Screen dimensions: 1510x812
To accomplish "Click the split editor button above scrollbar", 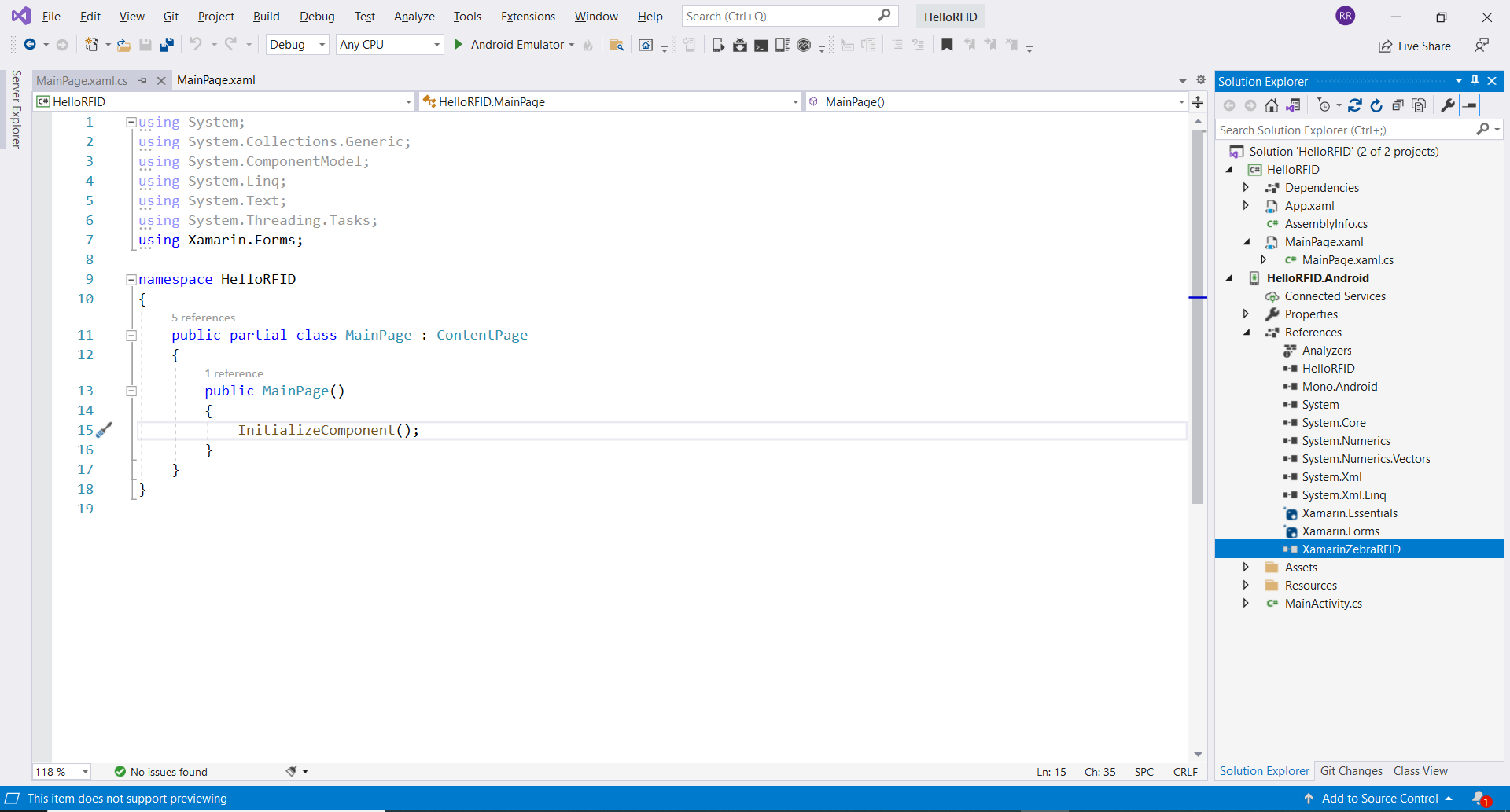I will pos(1198,102).
